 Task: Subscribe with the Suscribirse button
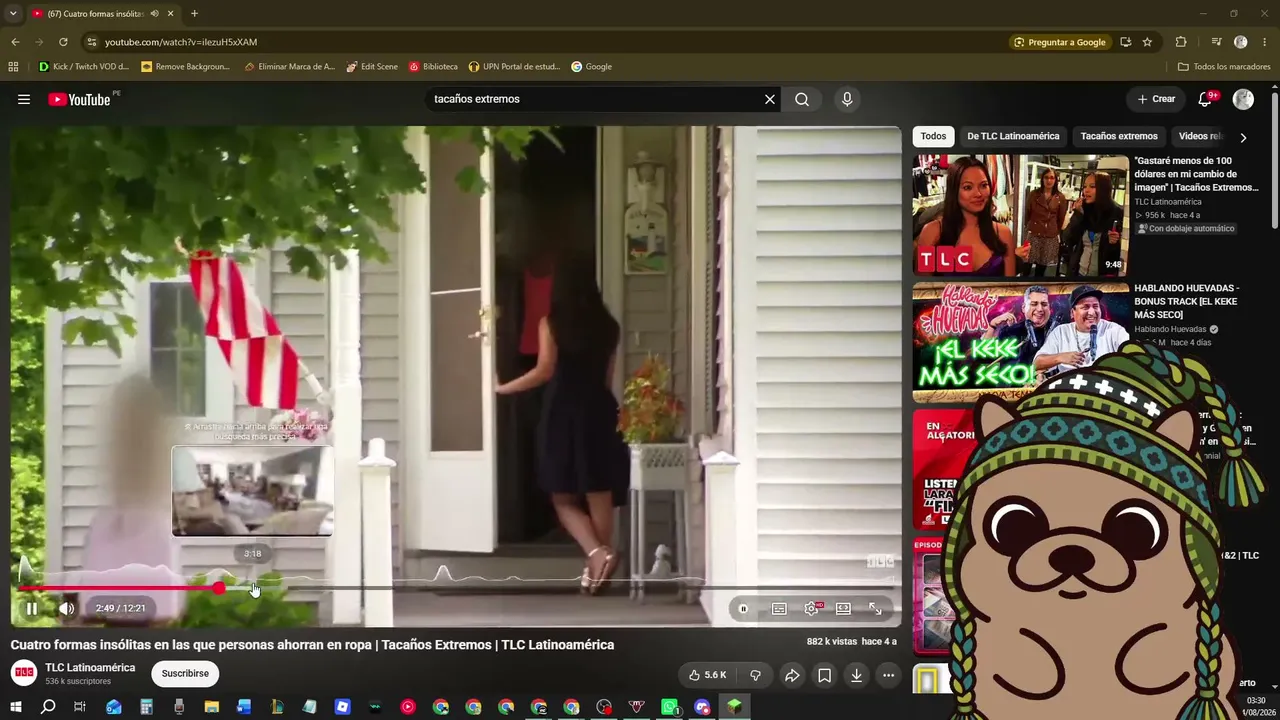pos(185,673)
